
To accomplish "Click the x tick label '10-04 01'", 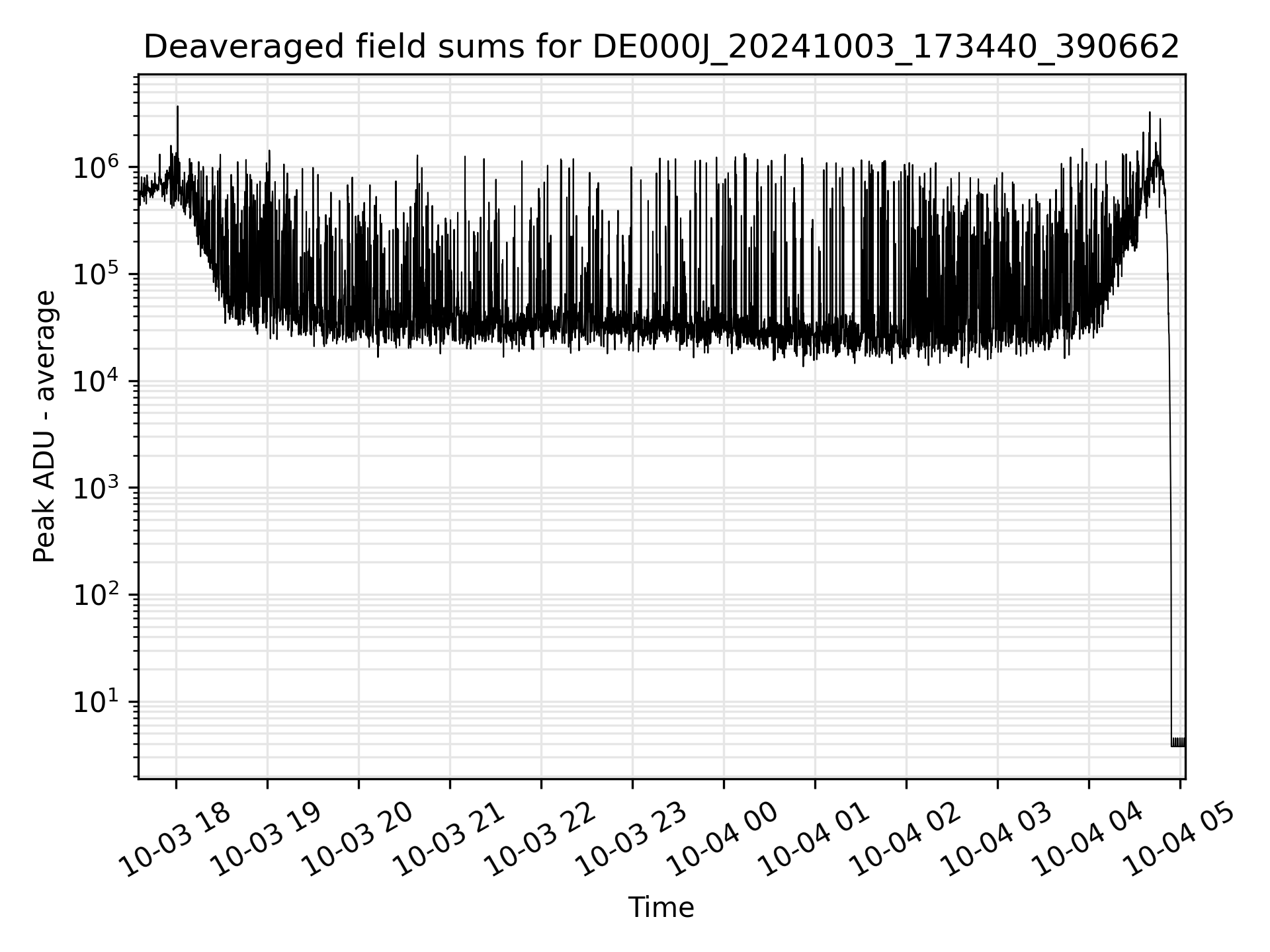I will [815, 840].
